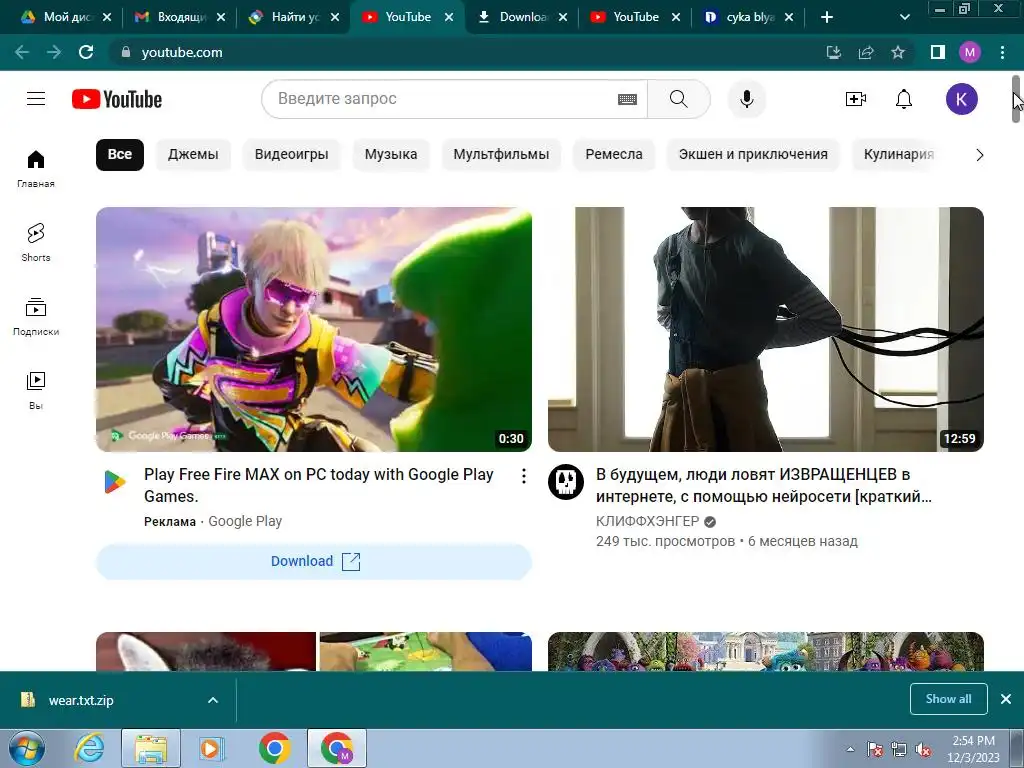Go to Главная in sidebar
The height and width of the screenshot is (768, 1024).
(x=36, y=168)
